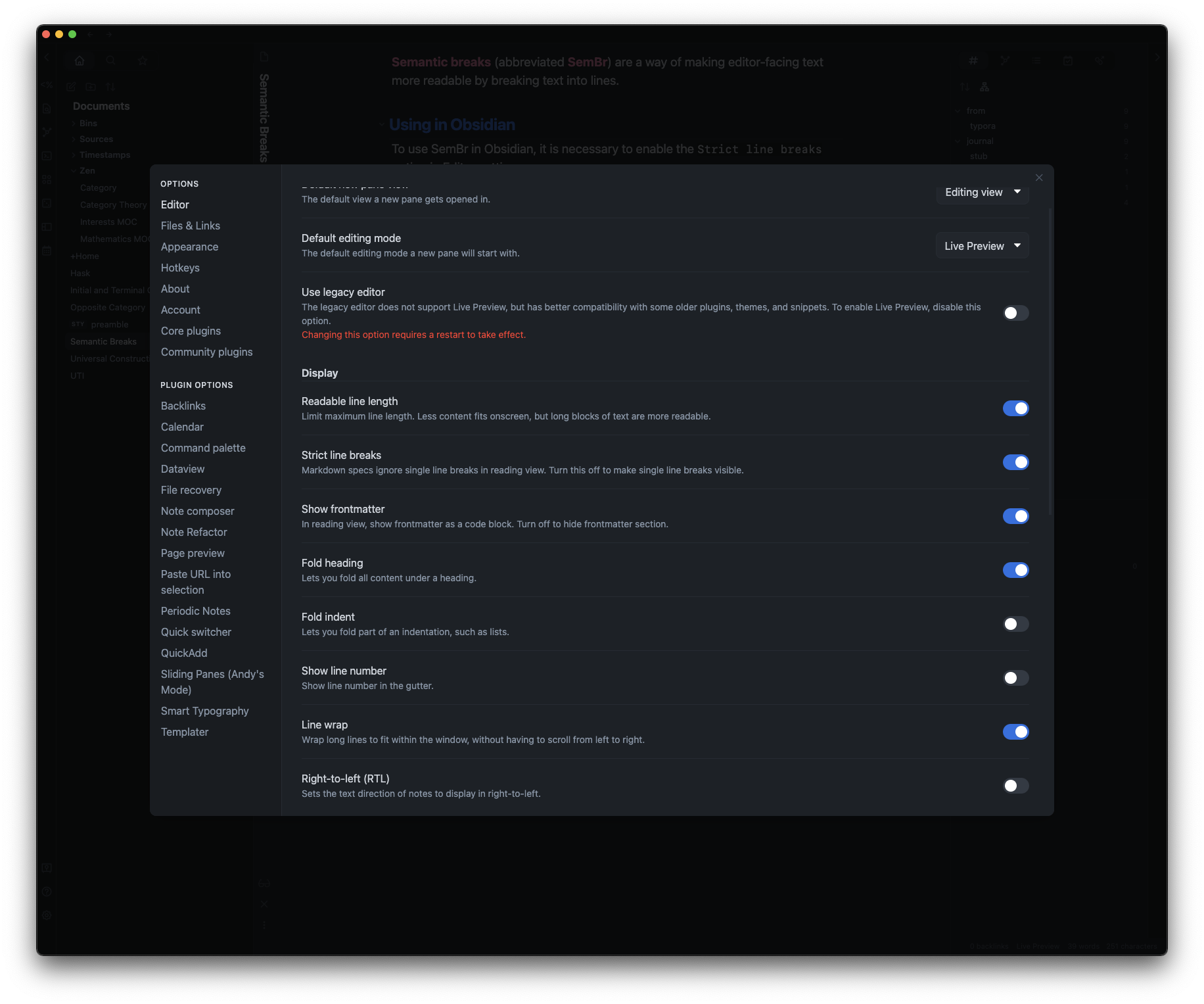Click the new folder icon

tap(91, 87)
